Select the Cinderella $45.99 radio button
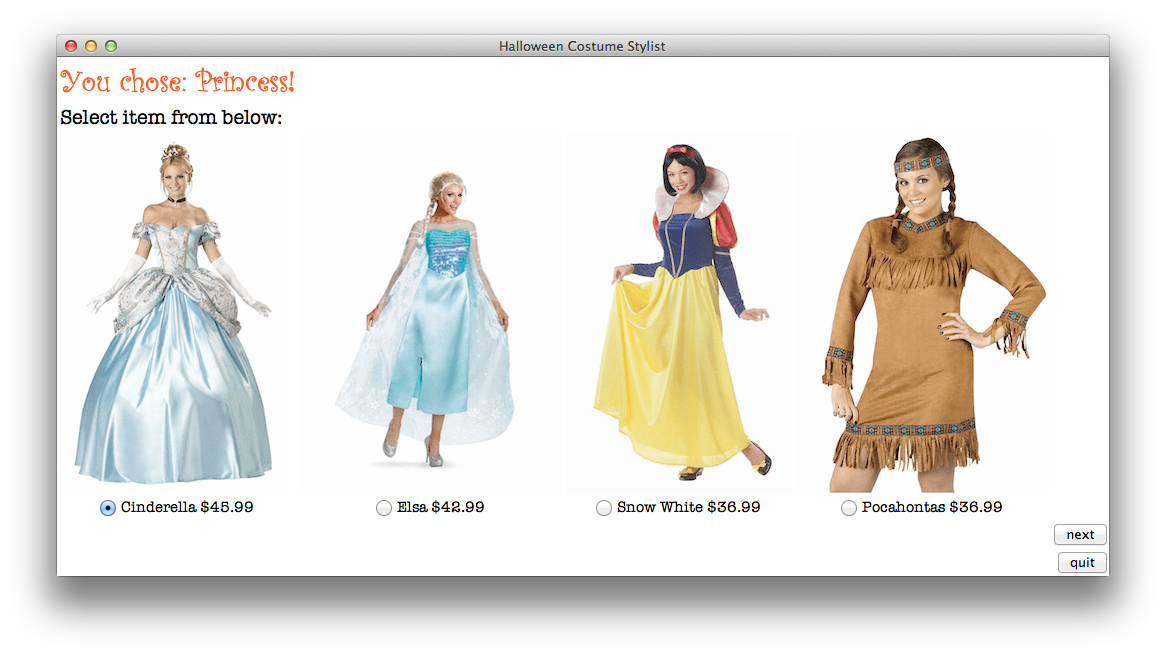The height and width of the screenshot is (655, 1166). point(108,508)
